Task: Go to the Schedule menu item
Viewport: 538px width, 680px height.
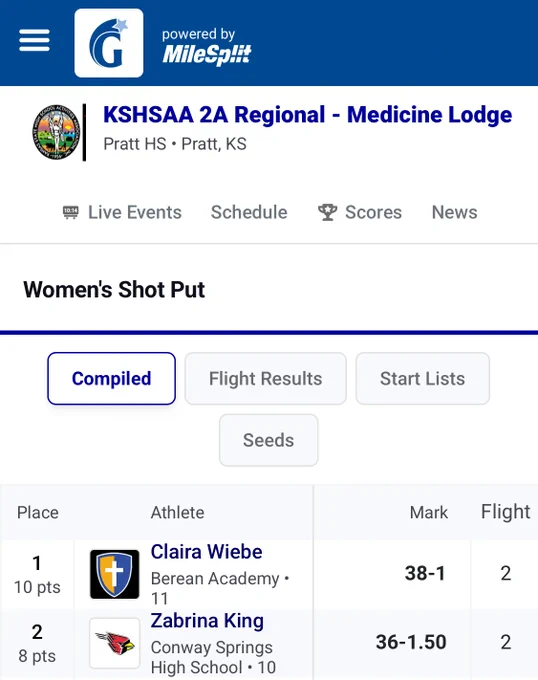Action: click(249, 212)
